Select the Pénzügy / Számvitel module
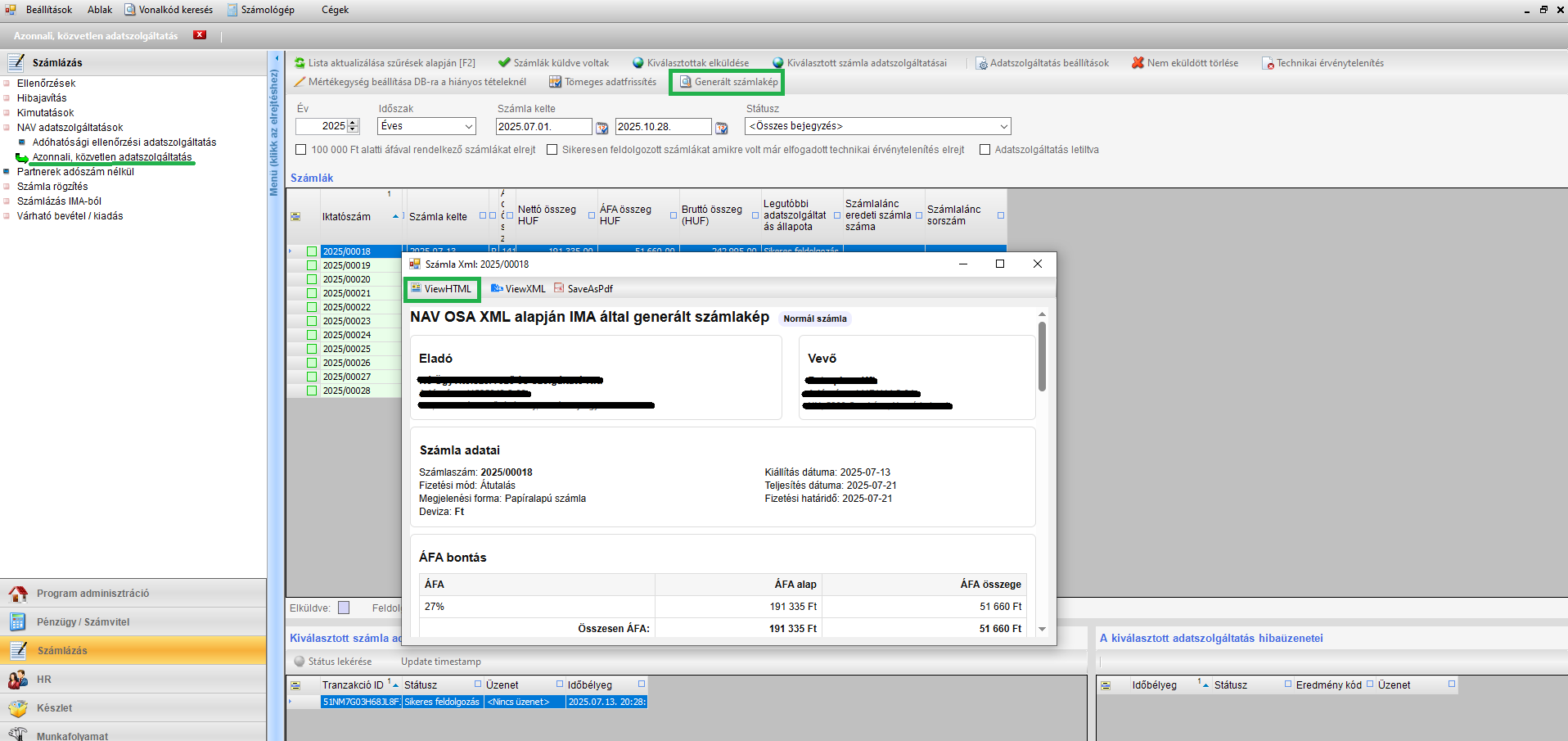This screenshot has width=1568, height=741. [x=83, y=621]
